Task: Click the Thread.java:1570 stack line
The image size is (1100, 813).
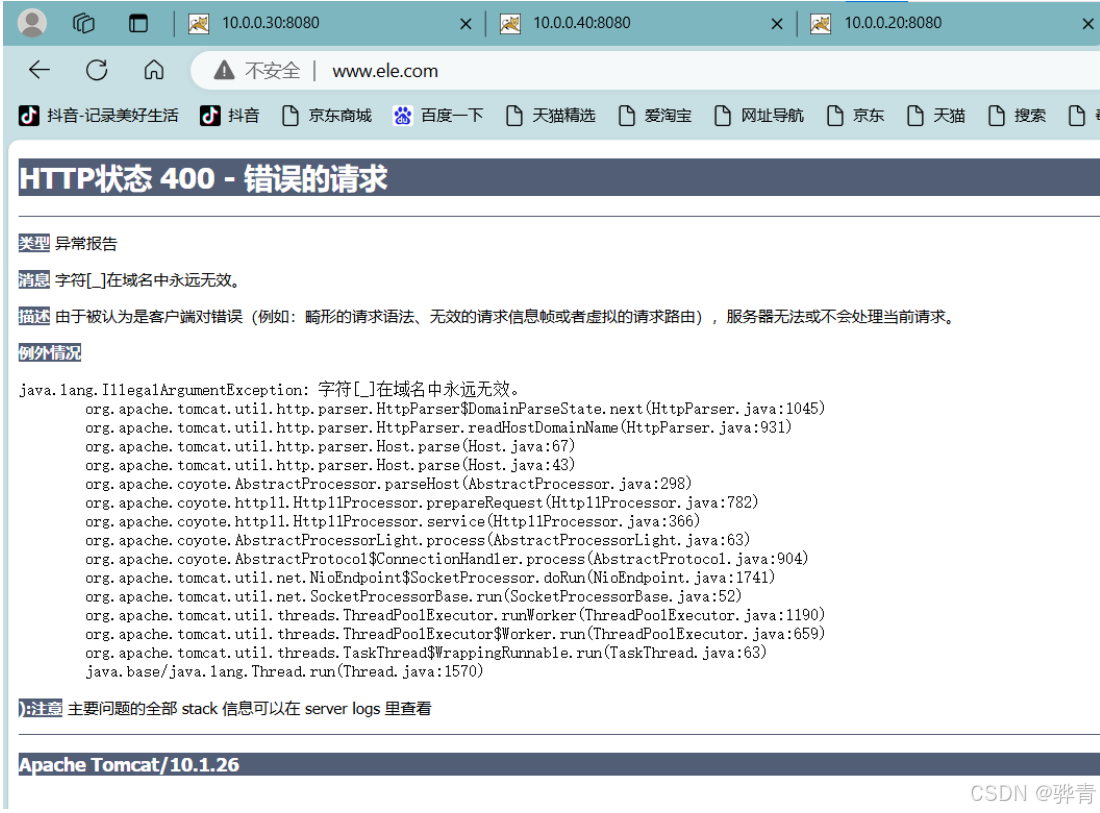Action: click(284, 672)
